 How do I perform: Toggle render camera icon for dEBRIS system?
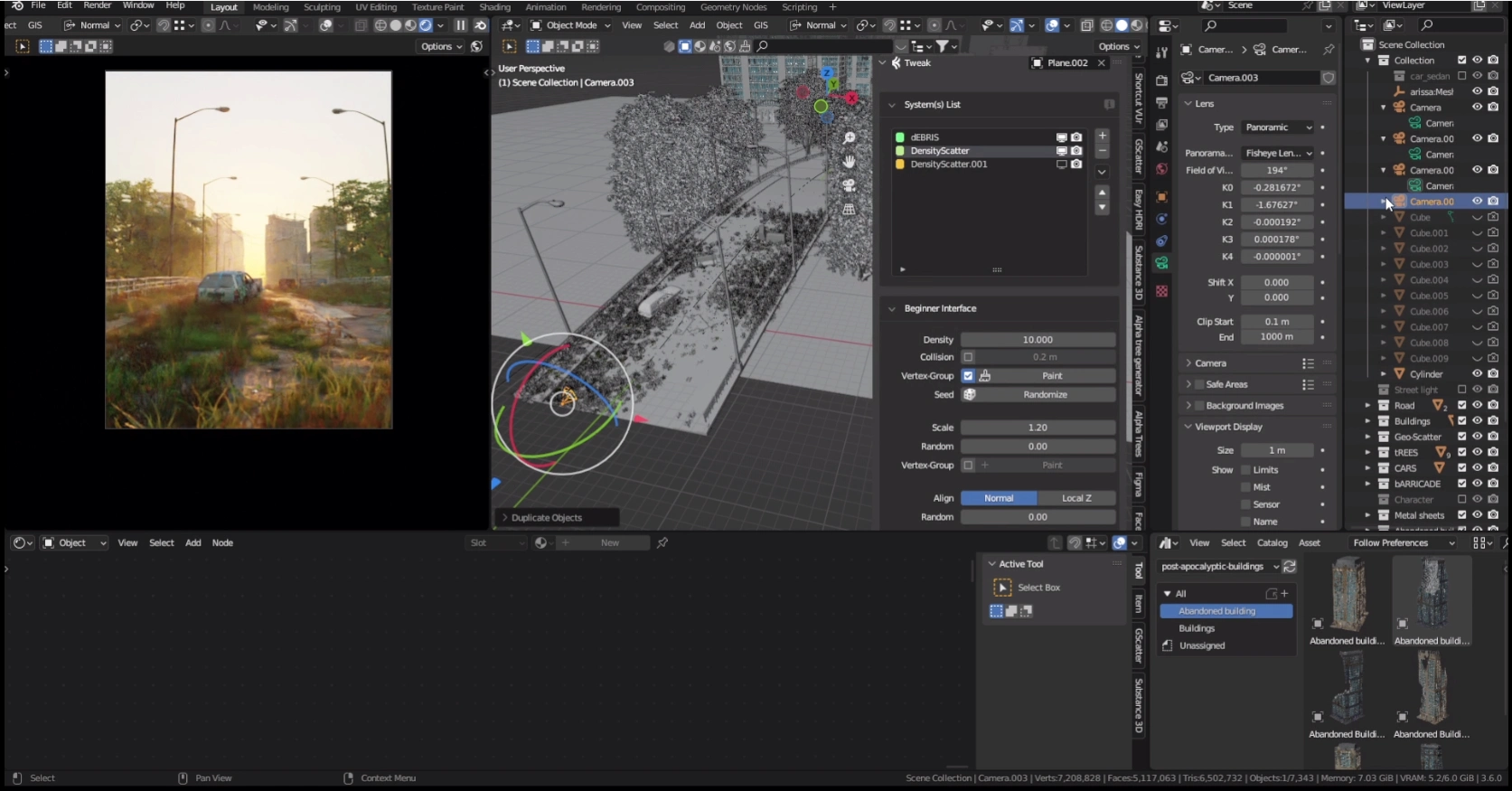[1076, 137]
